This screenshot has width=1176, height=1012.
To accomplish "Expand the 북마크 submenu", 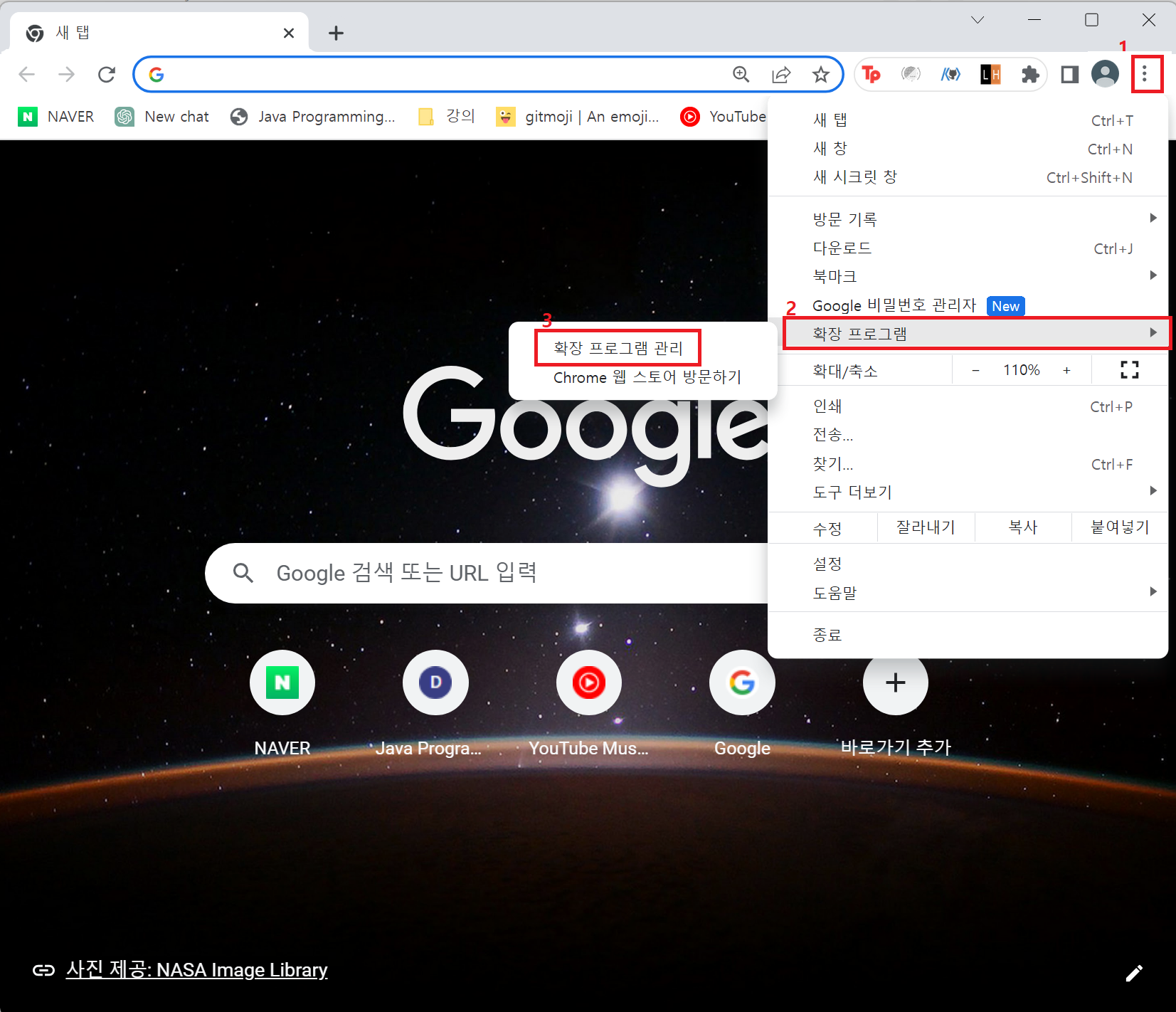I will click(x=968, y=276).
